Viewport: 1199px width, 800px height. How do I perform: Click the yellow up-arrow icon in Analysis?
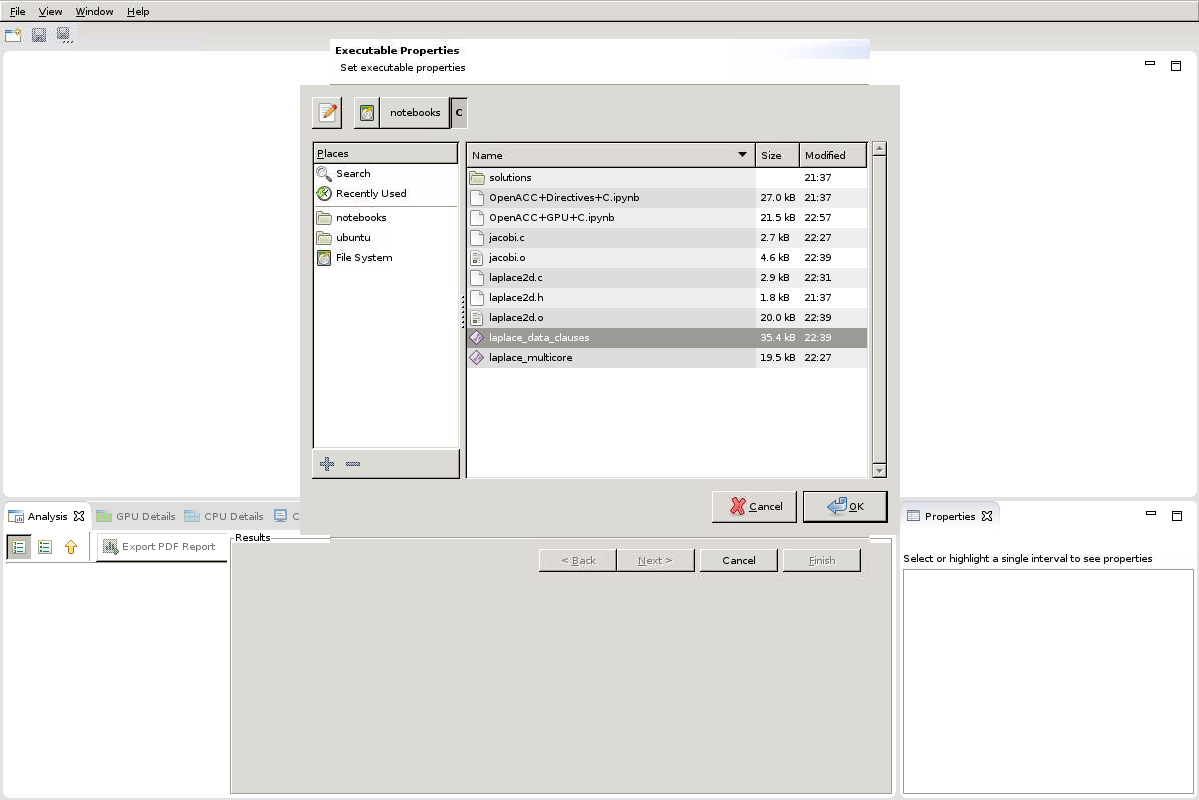click(x=70, y=547)
